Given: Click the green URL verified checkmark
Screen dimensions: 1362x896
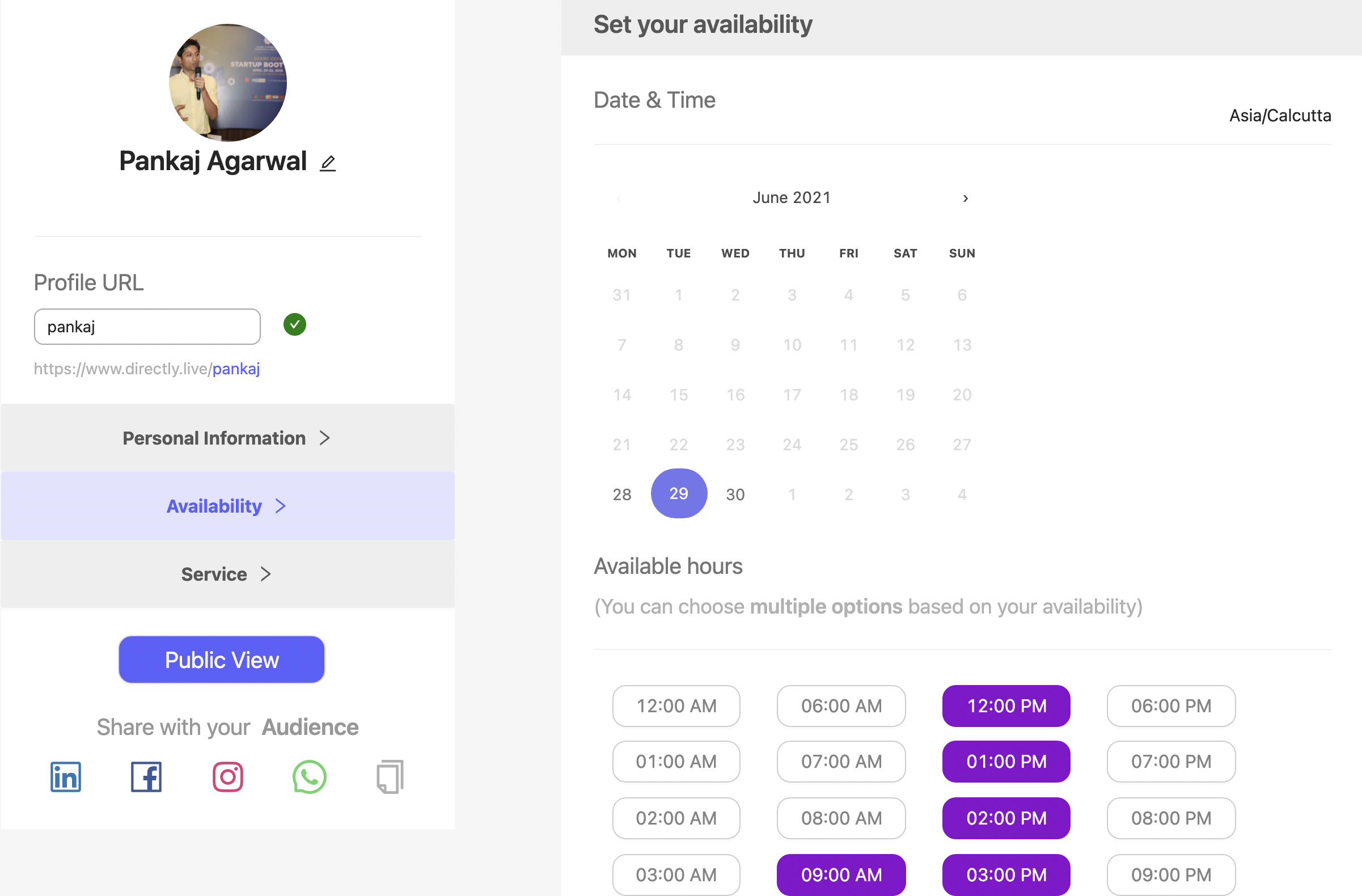Looking at the screenshot, I should coord(295,324).
